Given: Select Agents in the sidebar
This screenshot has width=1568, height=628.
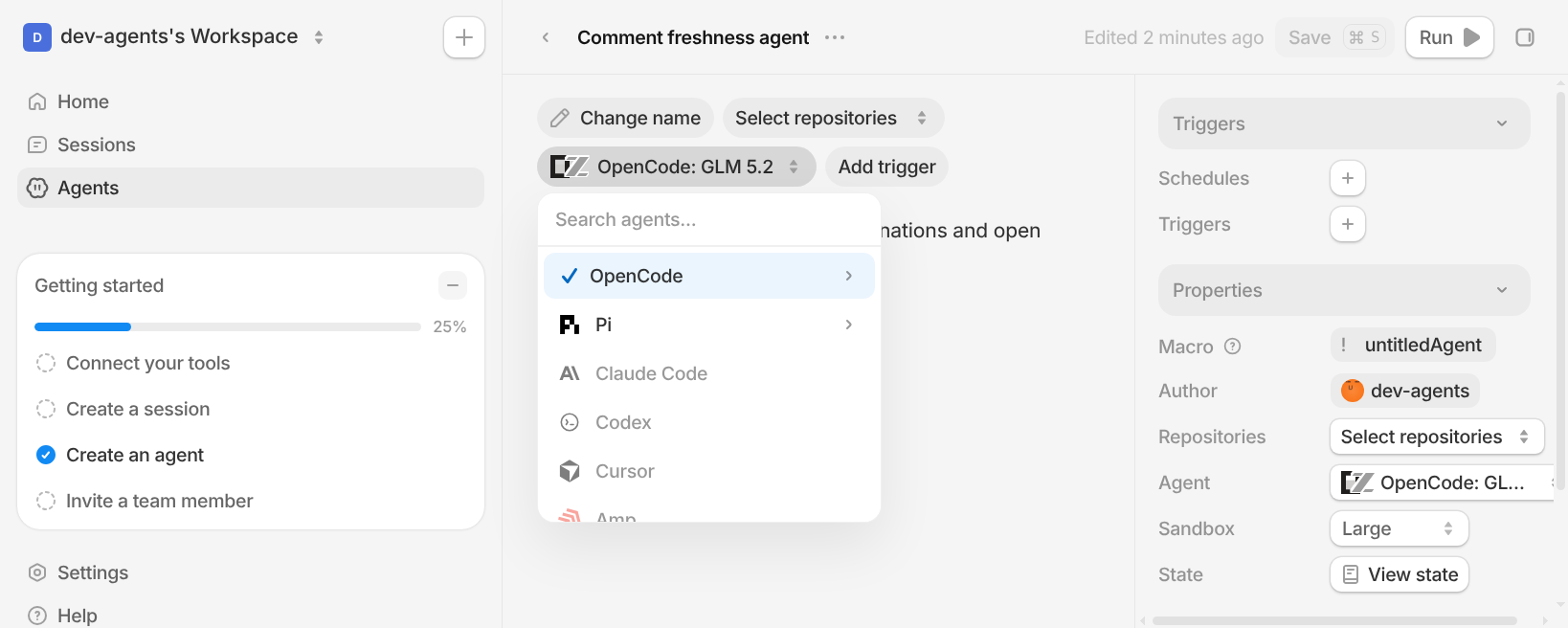Looking at the screenshot, I should click(x=251, y=188).
